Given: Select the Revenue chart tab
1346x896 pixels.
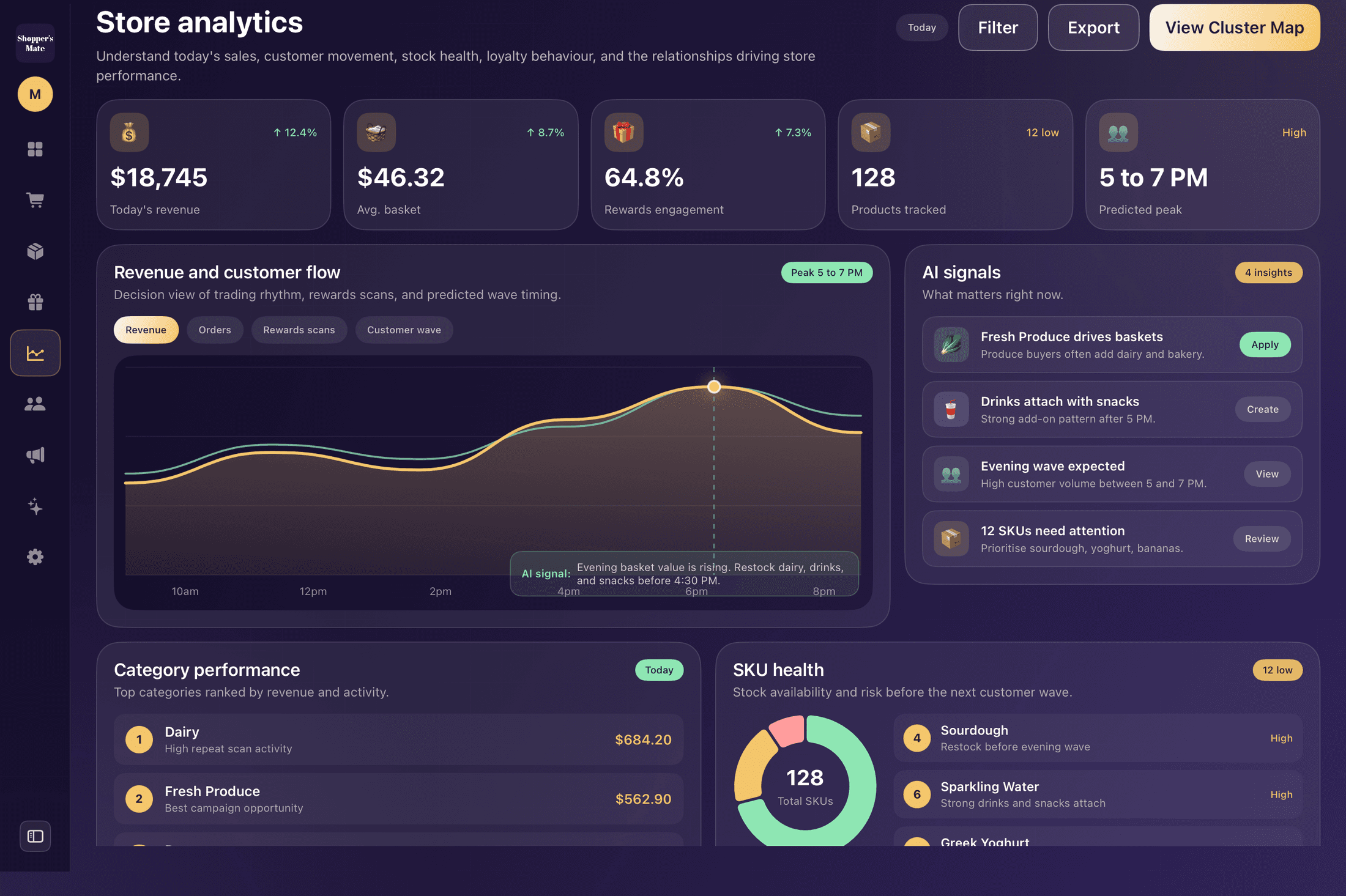Looking at the screenshot, I should coord(146,330).
